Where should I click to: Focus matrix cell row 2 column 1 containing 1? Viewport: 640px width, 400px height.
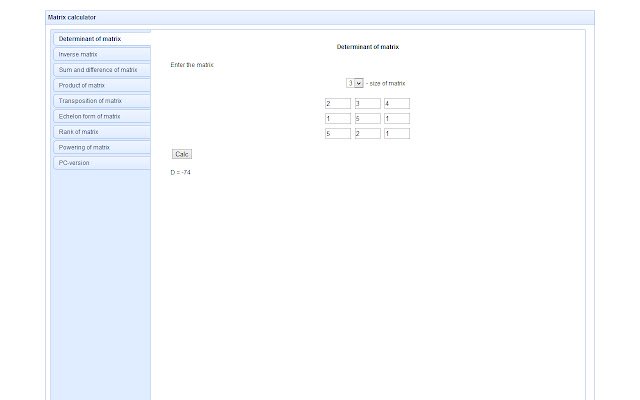338,118
